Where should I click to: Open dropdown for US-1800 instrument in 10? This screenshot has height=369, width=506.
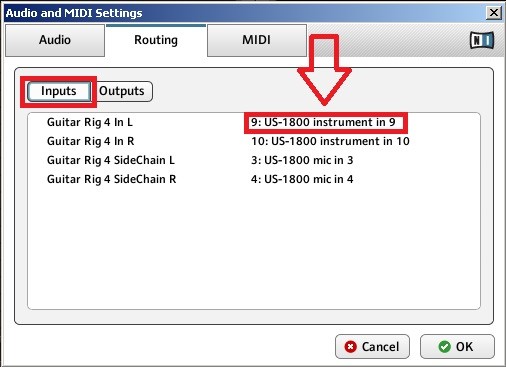(330, 141)
